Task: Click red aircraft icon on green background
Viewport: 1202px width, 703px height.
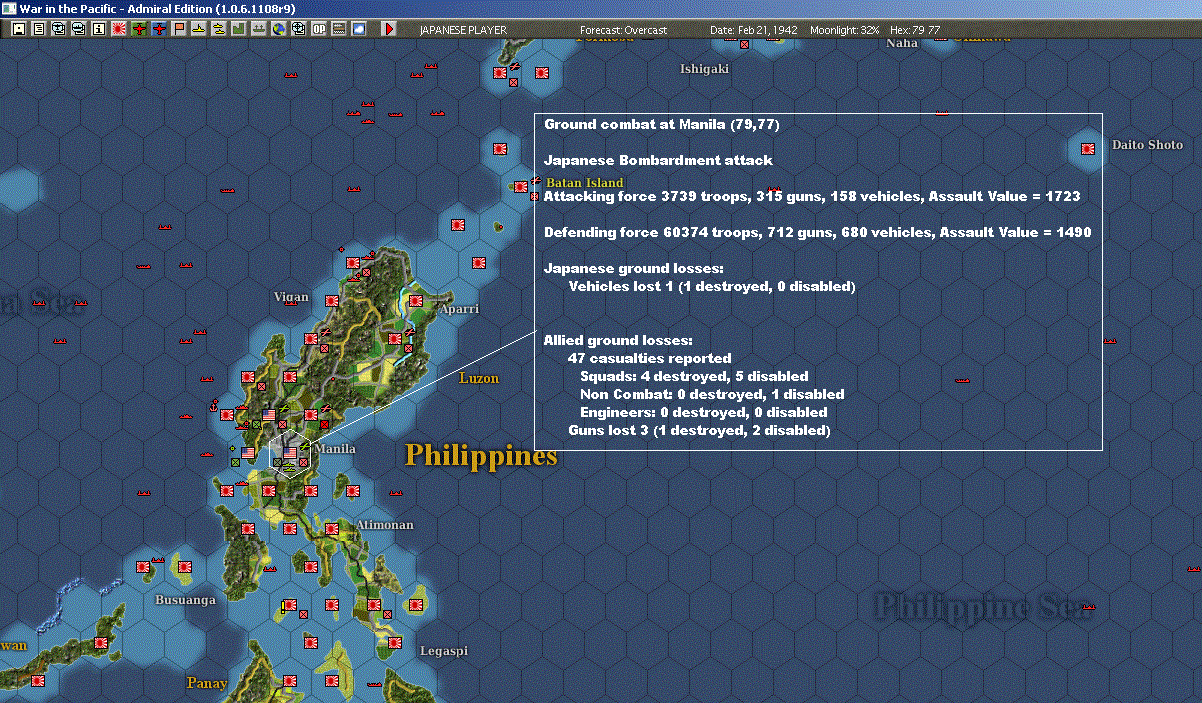Action: [139, 29]
